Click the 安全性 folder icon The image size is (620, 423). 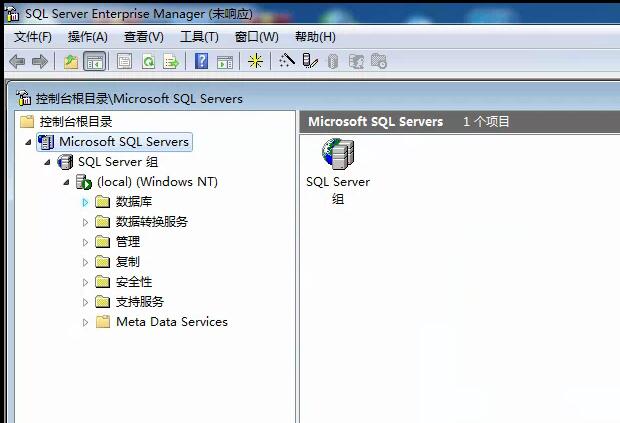[102, 281]
